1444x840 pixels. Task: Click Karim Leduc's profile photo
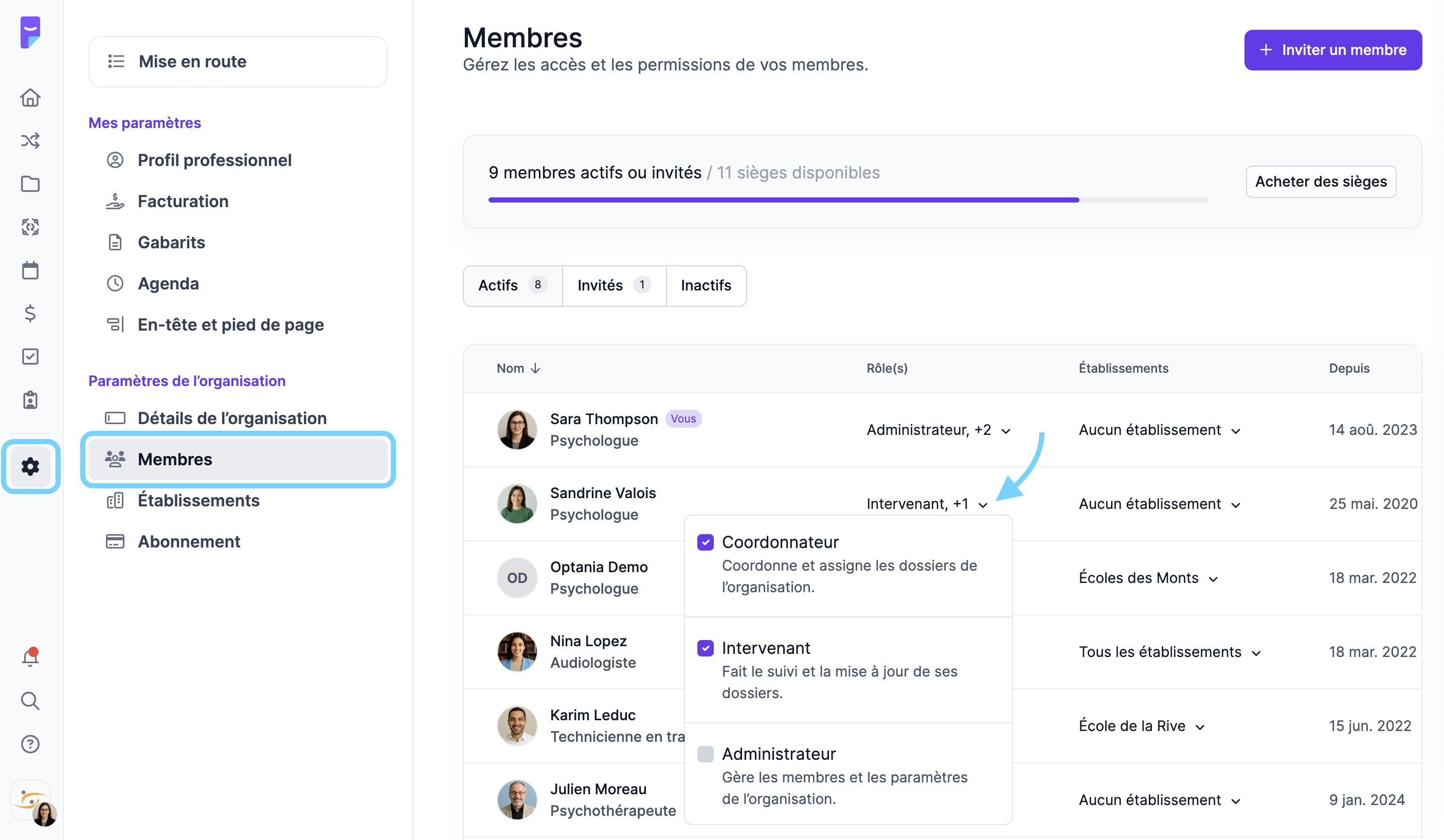(x=517, y=725)
